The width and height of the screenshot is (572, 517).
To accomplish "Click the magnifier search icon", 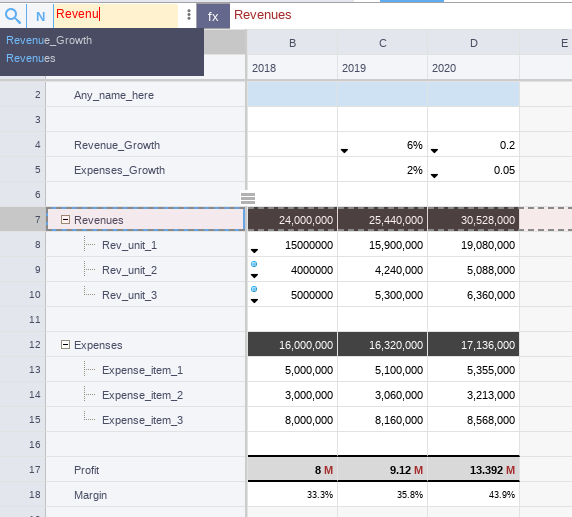I will pyautogui.click(x=13, y=16).
